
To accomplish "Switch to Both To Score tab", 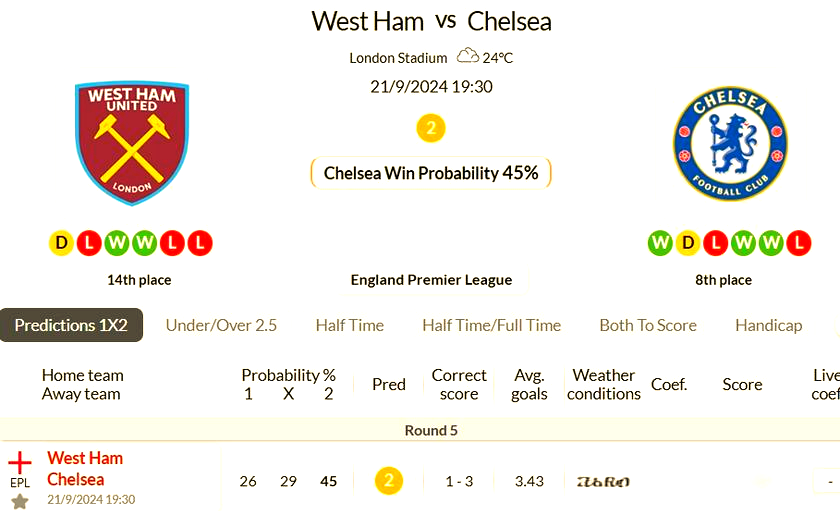I will [x=647, y=325].
